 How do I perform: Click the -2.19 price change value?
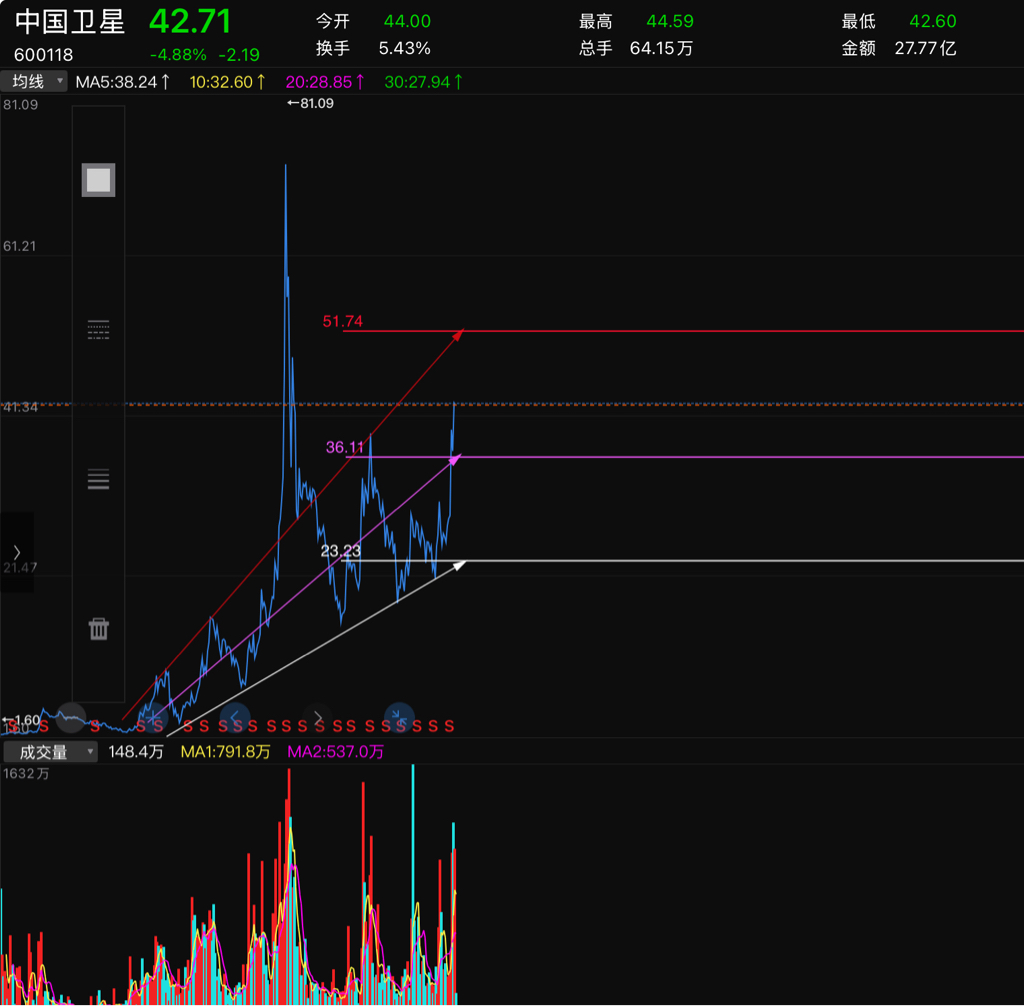239,55
